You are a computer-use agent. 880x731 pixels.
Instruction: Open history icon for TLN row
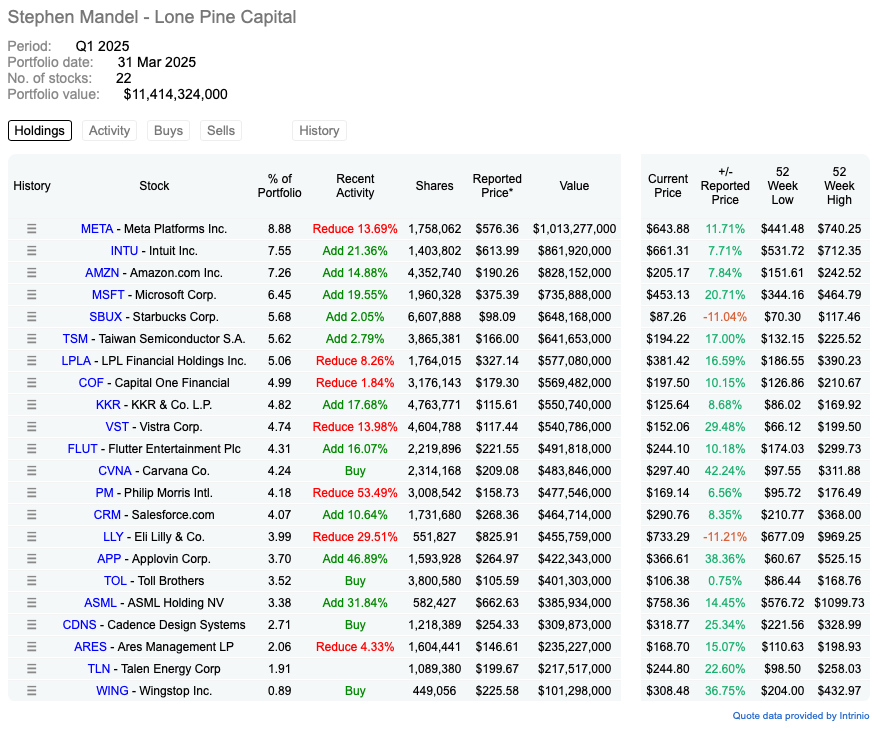tap(31, 669)
